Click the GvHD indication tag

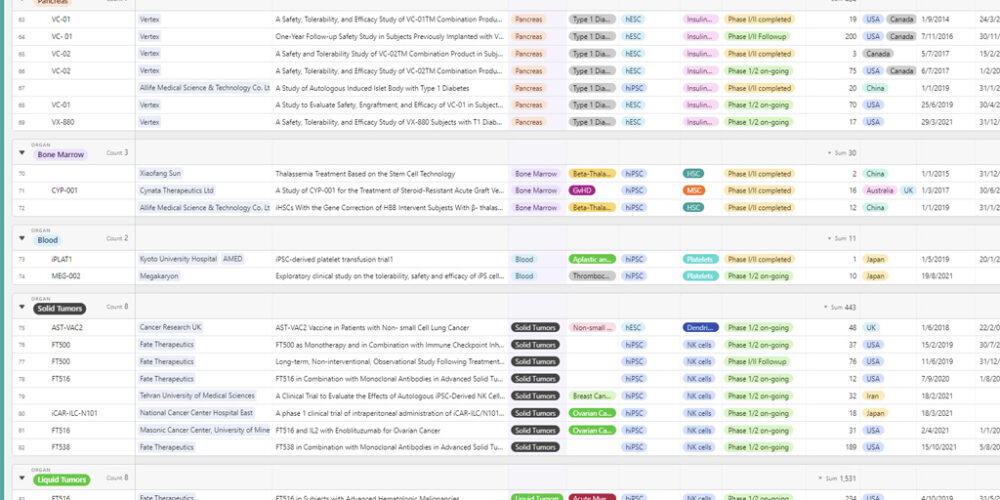tap(581, 191)
